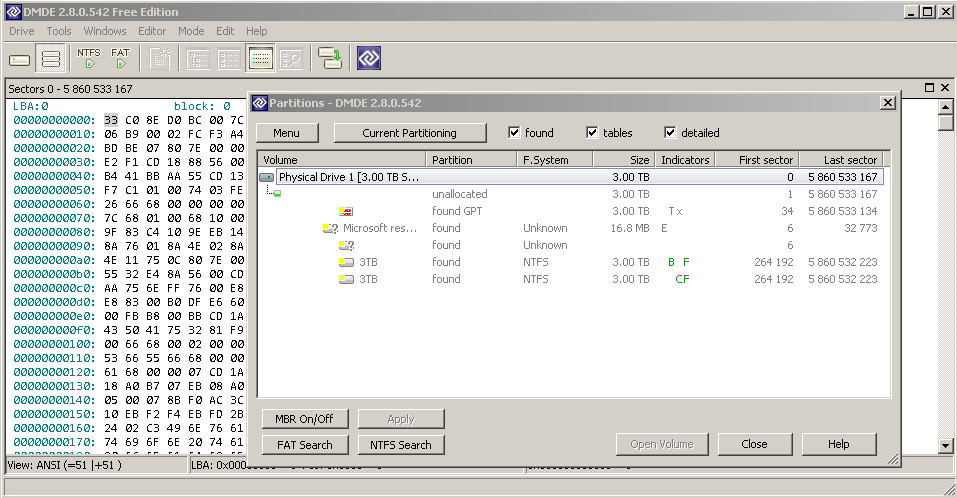Screen dimensions: 957x498
Task: Click the greyed new-page toolbar icon
Action: point(160,59)
